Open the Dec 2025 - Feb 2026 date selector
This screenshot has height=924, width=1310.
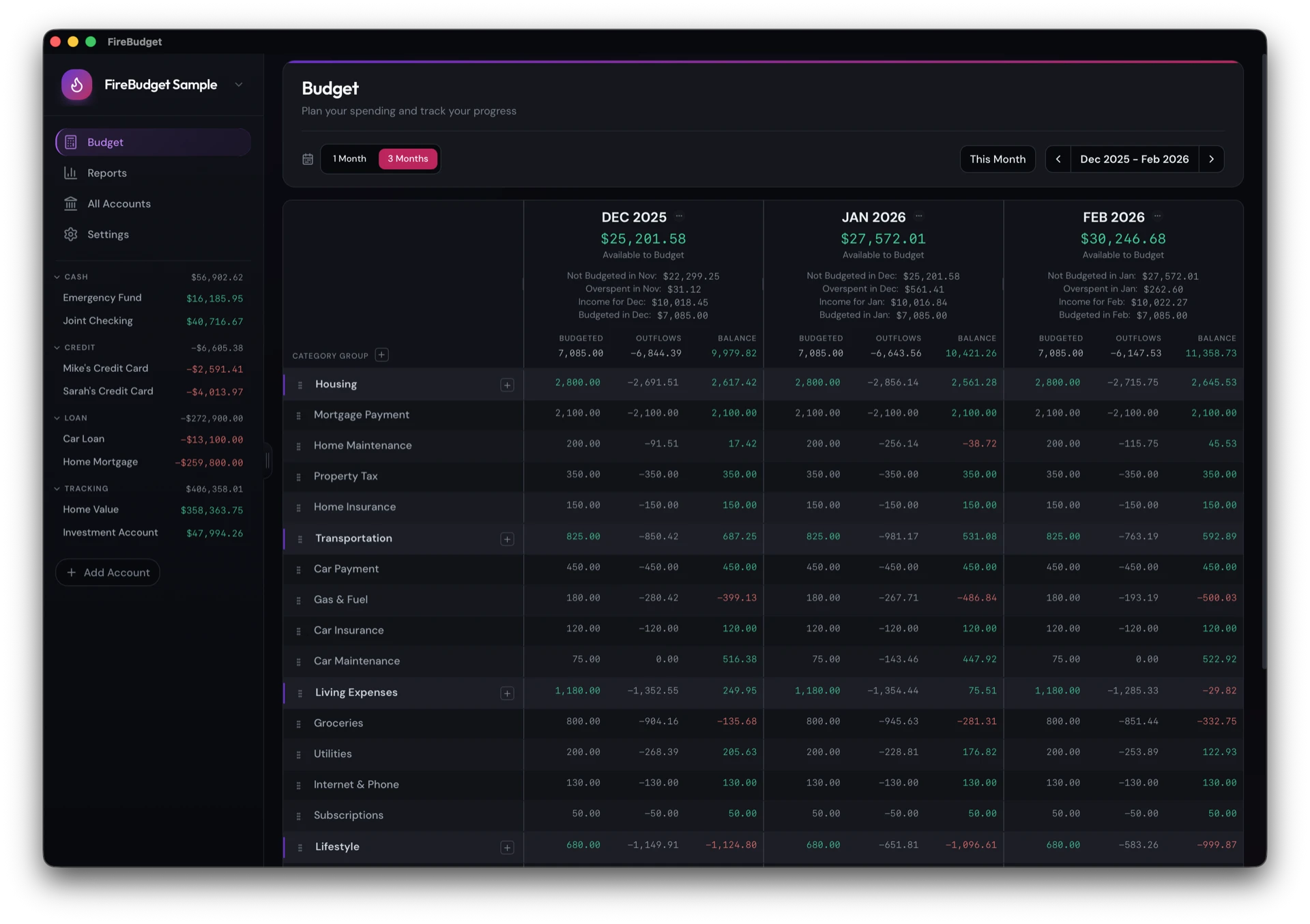(1134, 158)
